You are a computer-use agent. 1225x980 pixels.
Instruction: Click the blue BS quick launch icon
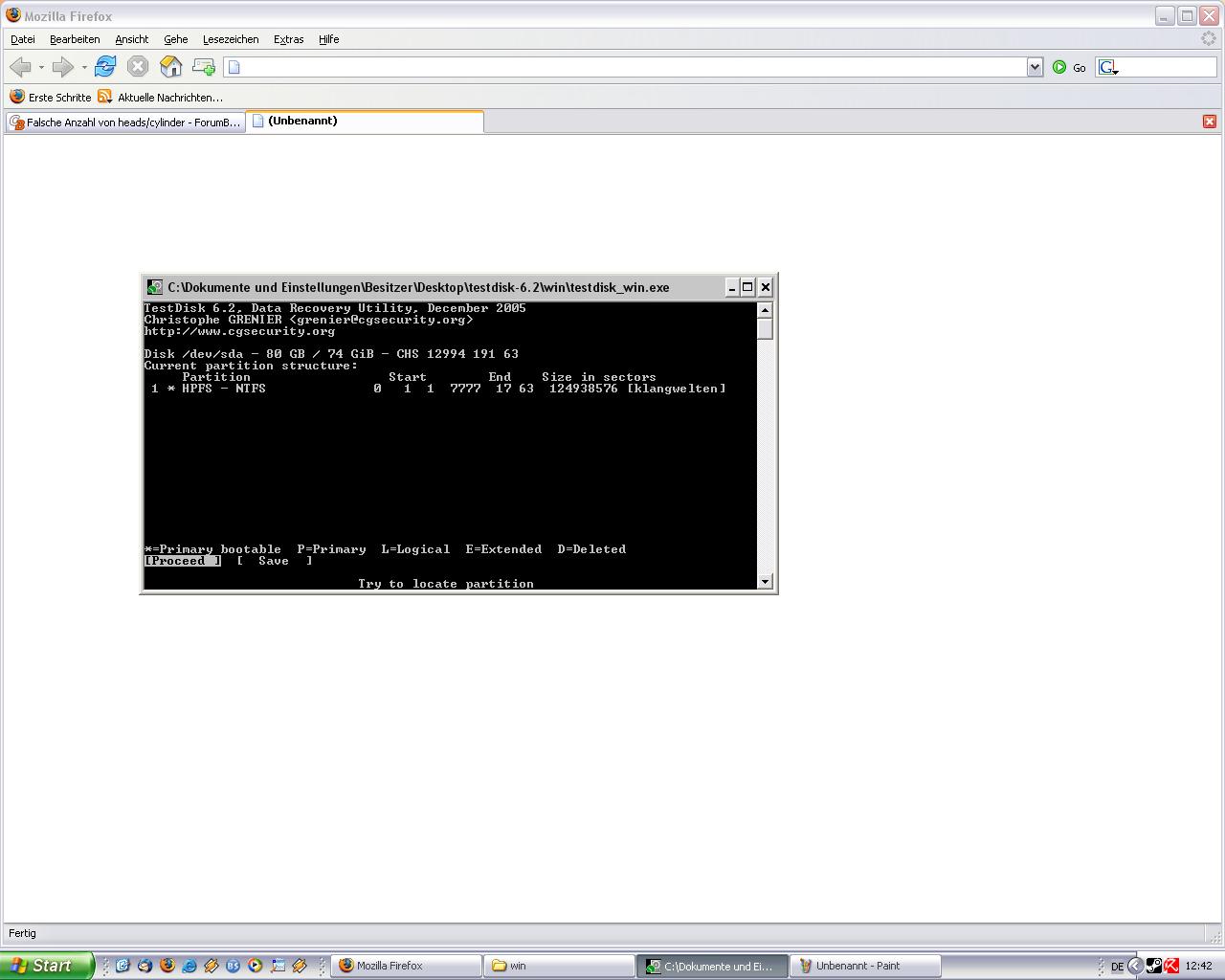point(233,966)
